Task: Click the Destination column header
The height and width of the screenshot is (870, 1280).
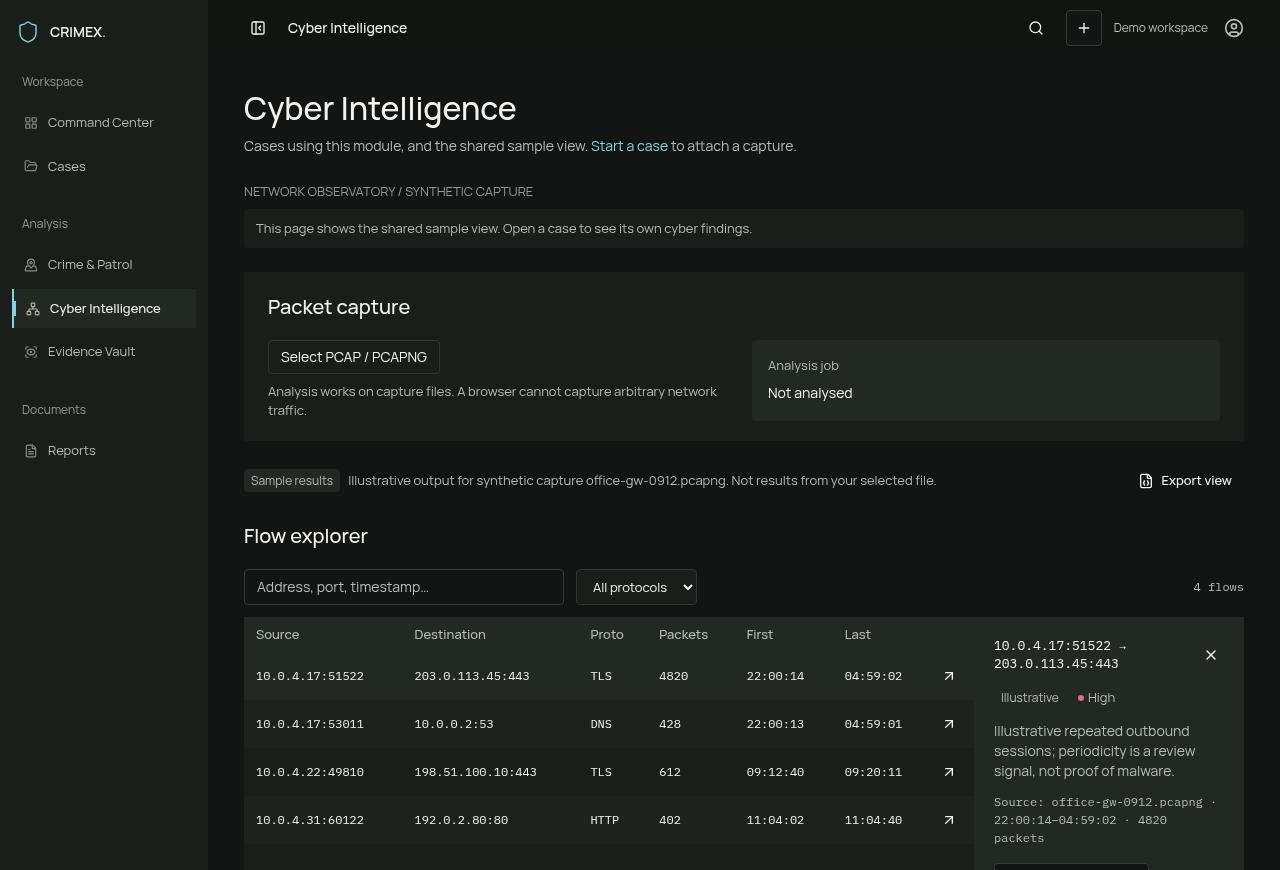Action: pyautogui.click(x=450, y=635)
